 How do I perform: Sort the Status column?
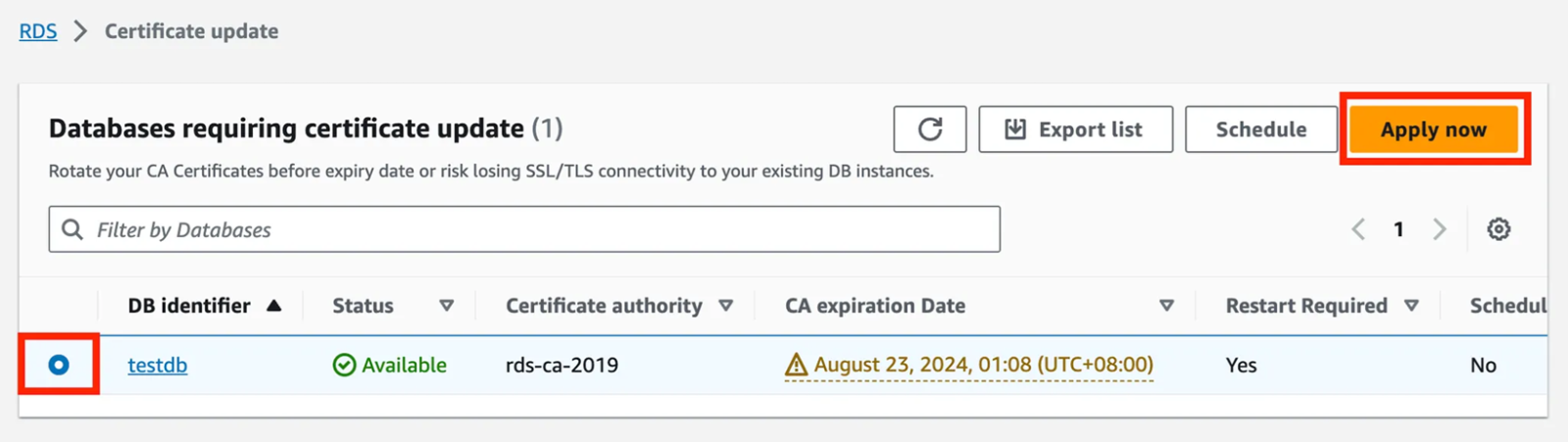pos(447,306)
